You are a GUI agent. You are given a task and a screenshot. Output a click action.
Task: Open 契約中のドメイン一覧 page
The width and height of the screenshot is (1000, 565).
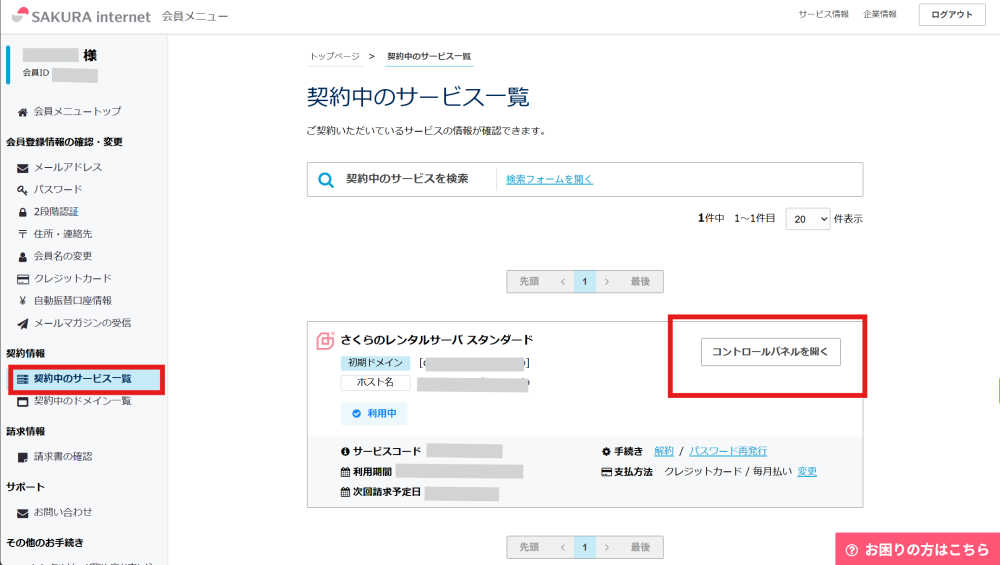pyautogui.click(x=82, y=401)
